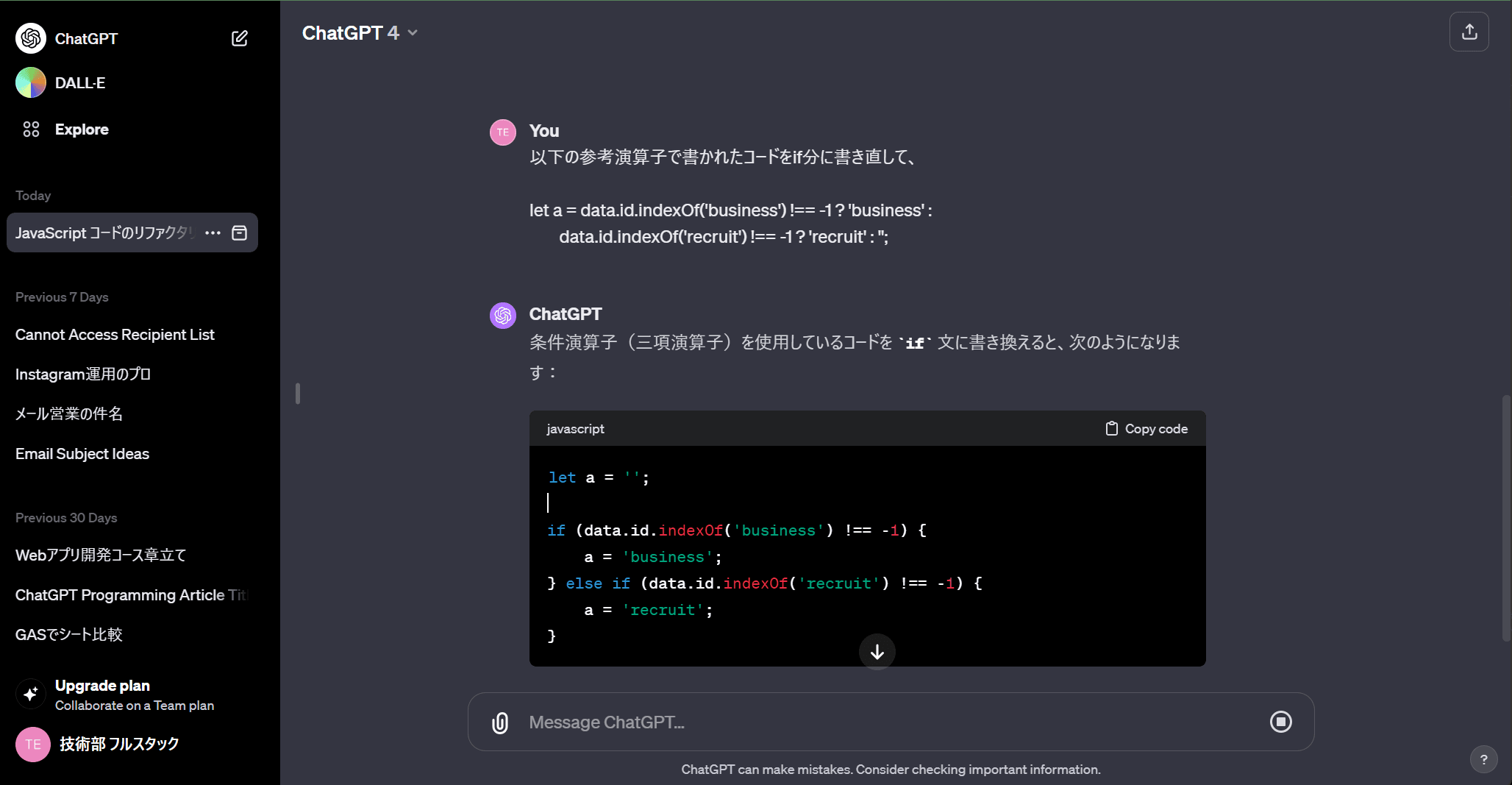
Task: Open the 技術部 フルスタック account menu
Action: pos(118,744)
